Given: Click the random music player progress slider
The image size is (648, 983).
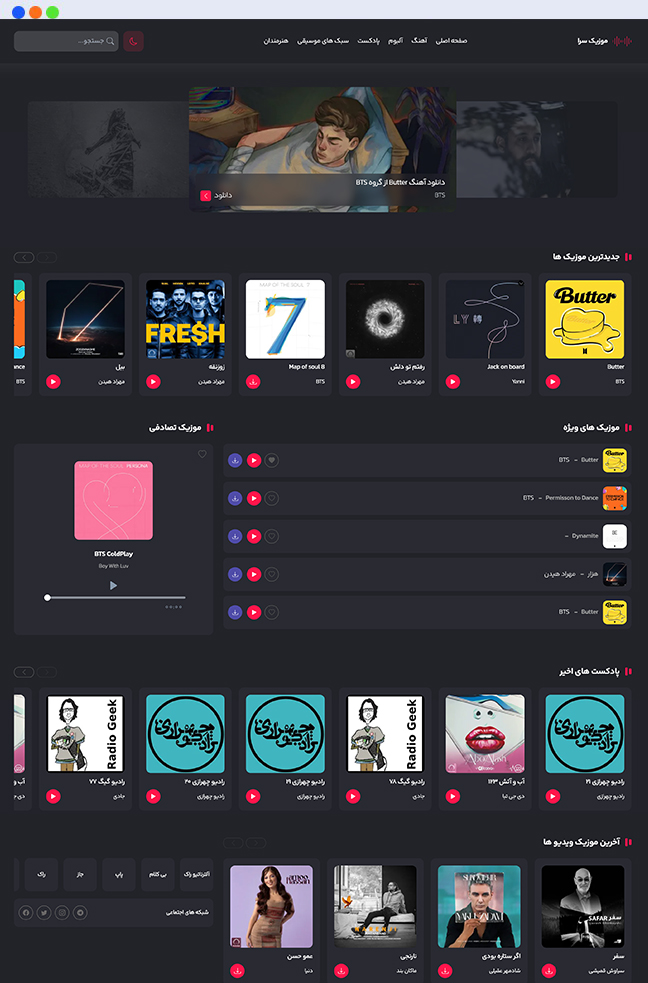Looking at the screenshot, I should (115, 597).
